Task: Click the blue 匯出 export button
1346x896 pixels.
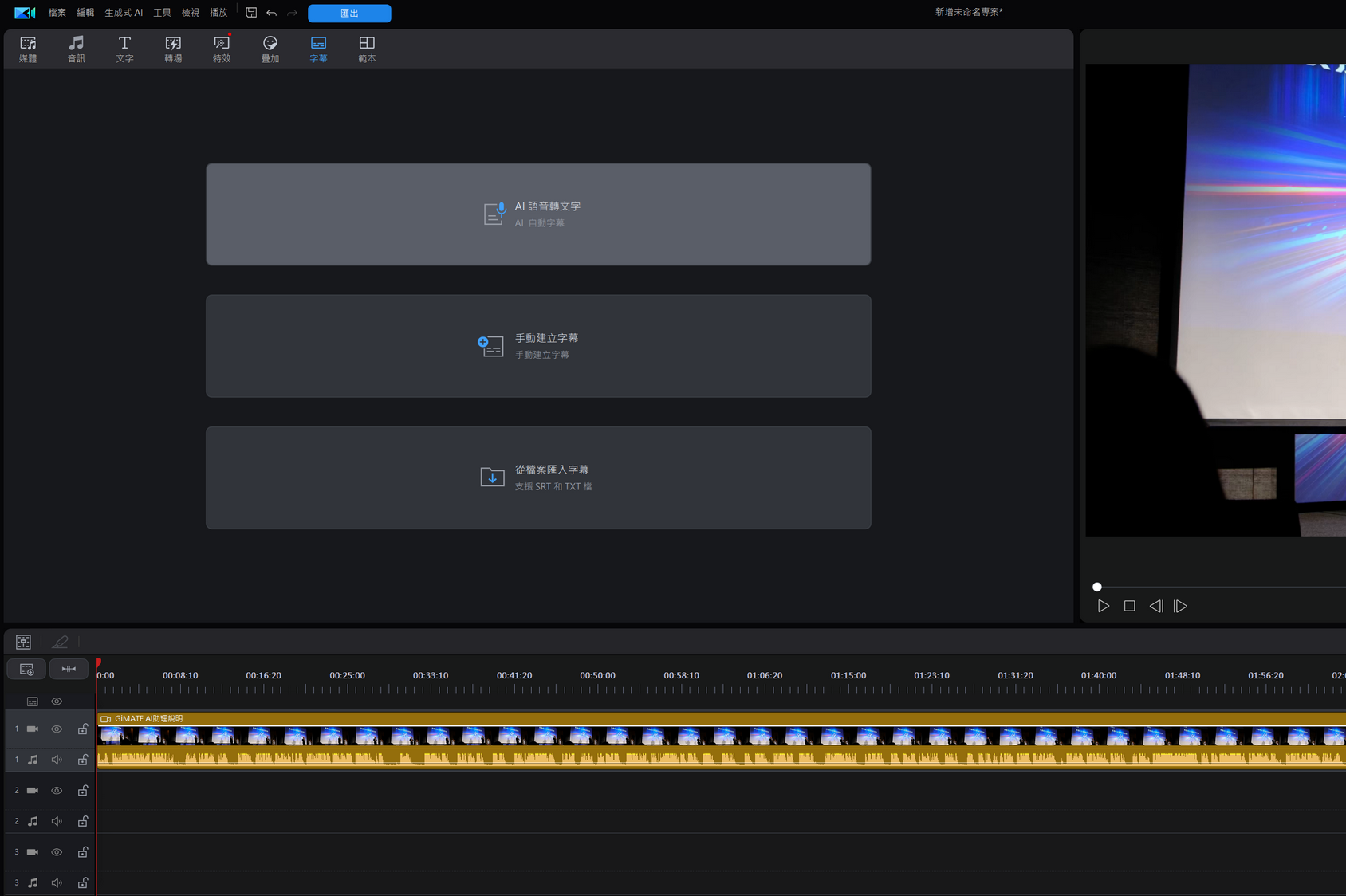Action: (x=349, y=13)
